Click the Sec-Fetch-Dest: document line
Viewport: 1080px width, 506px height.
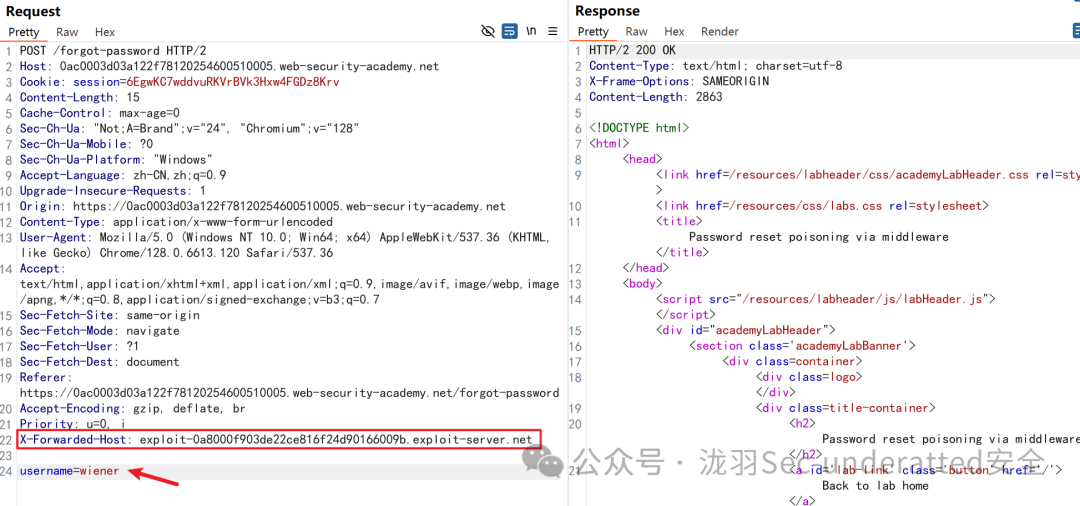[100, 361]
